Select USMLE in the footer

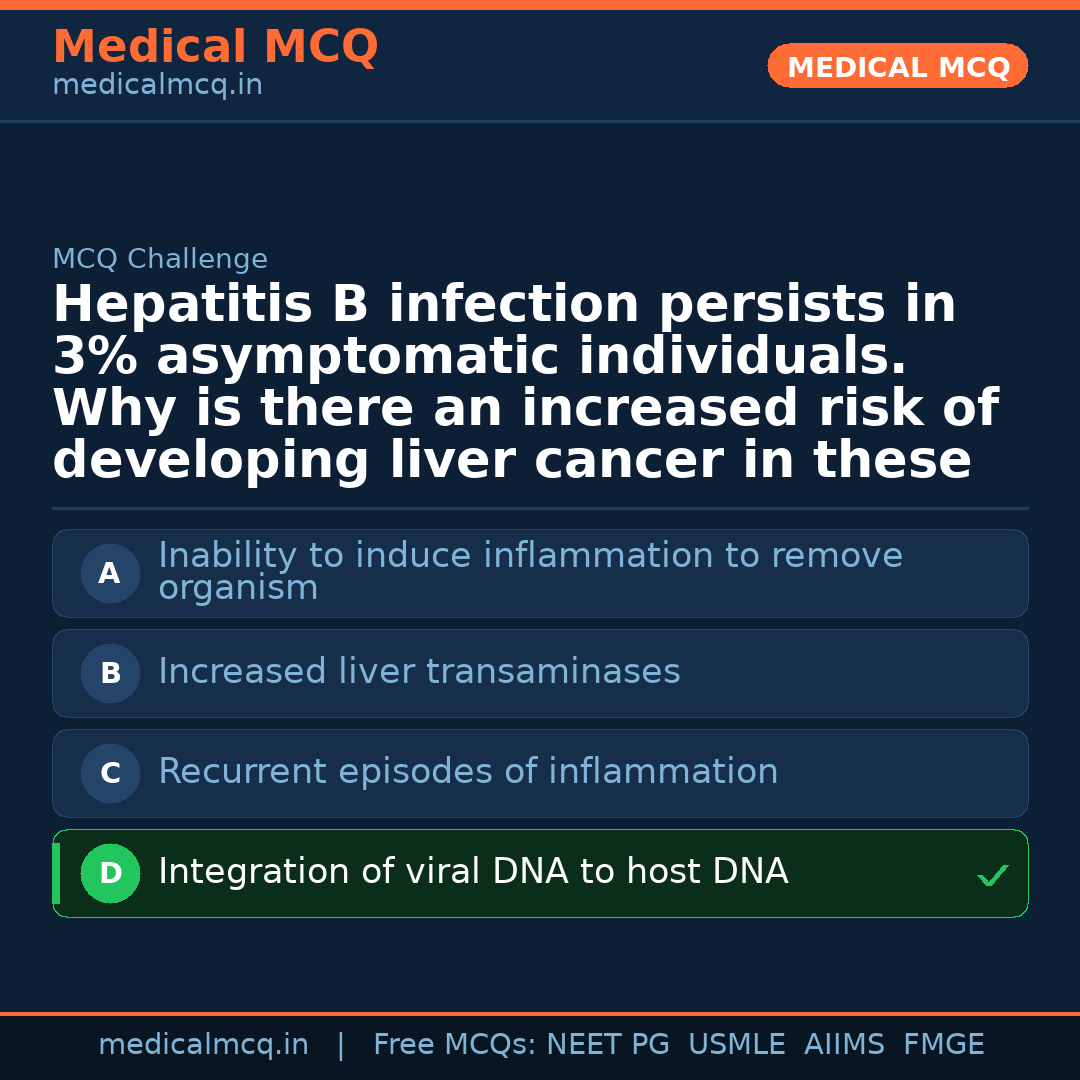[736, 1045]
